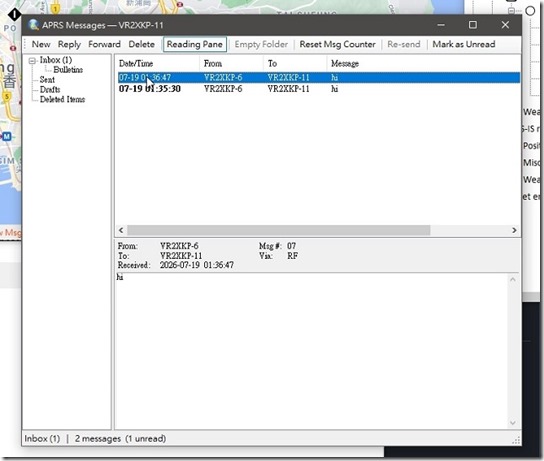Collapse the Inbox tree node
544x461 pixels.
coord(32,61)
